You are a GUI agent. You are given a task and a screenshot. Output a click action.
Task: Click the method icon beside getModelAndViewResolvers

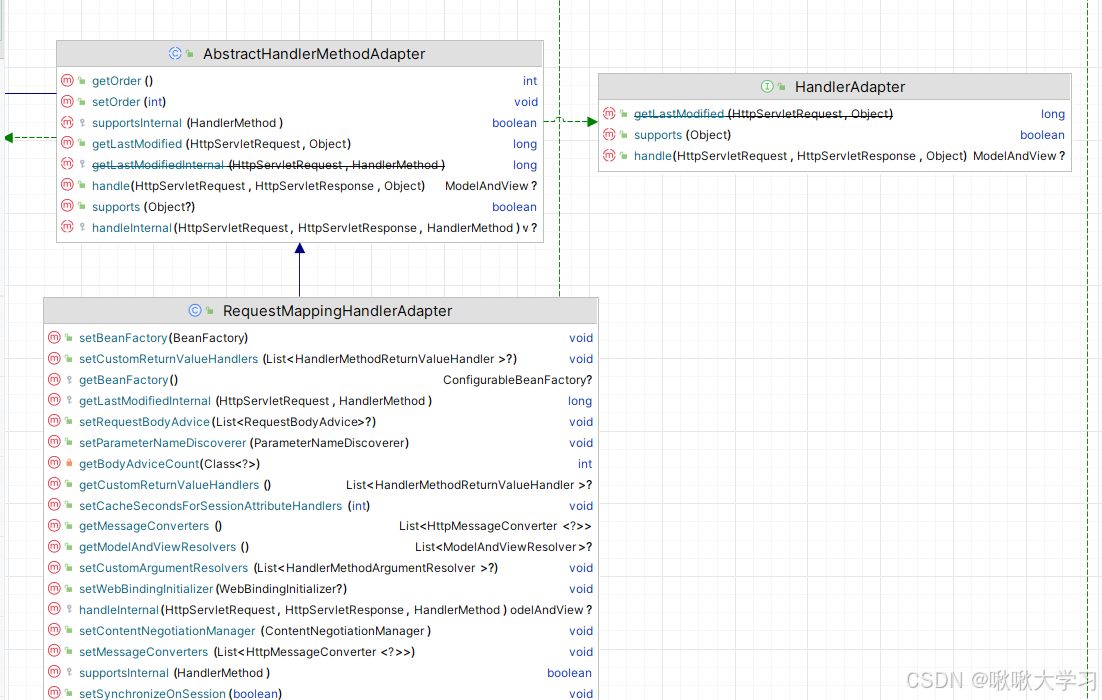(54, 547)
